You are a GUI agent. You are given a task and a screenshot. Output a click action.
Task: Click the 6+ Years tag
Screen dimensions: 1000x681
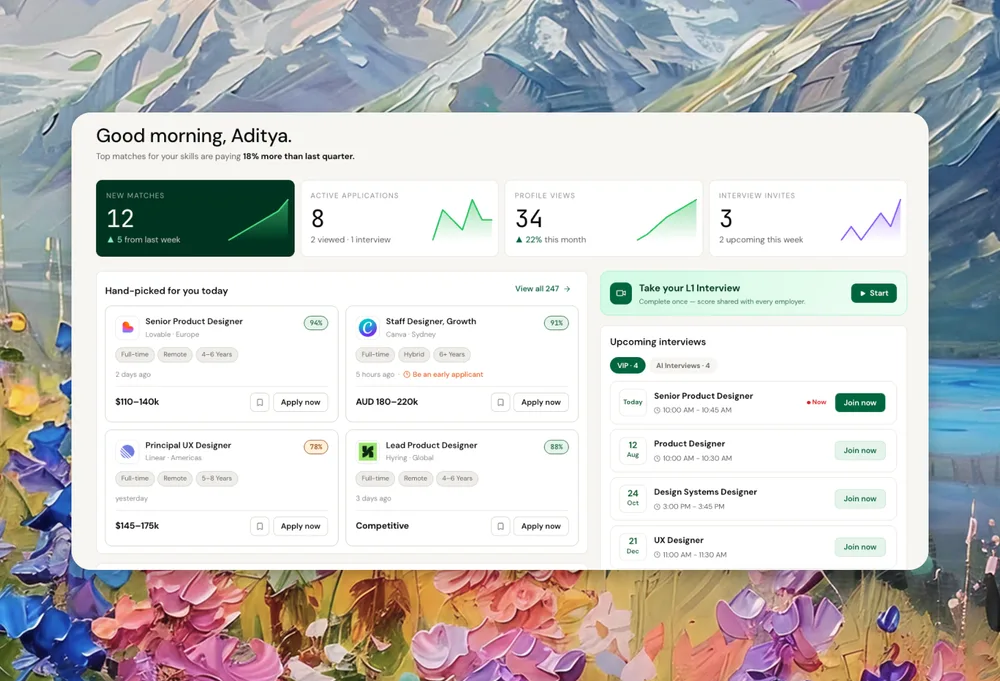pyautogui.click(x=452, y=355)
